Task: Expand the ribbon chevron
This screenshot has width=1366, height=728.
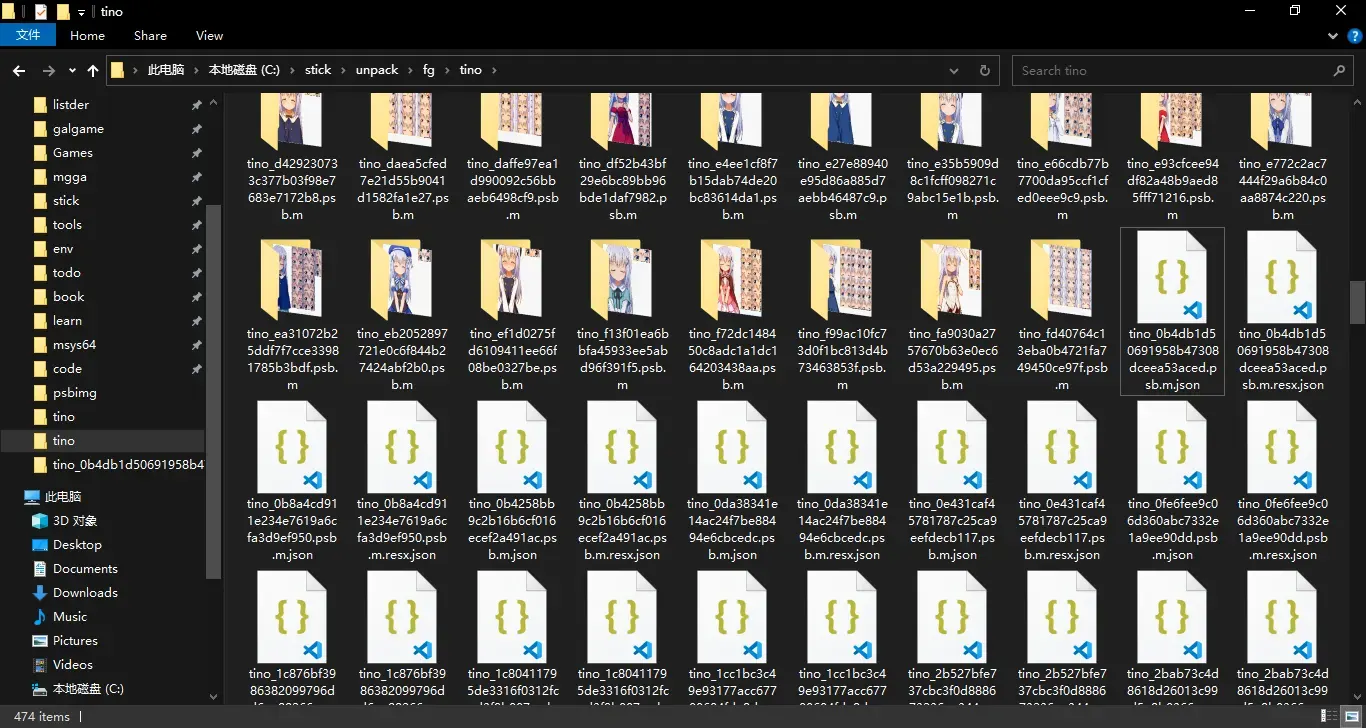Action: [x=1331, y=35]
